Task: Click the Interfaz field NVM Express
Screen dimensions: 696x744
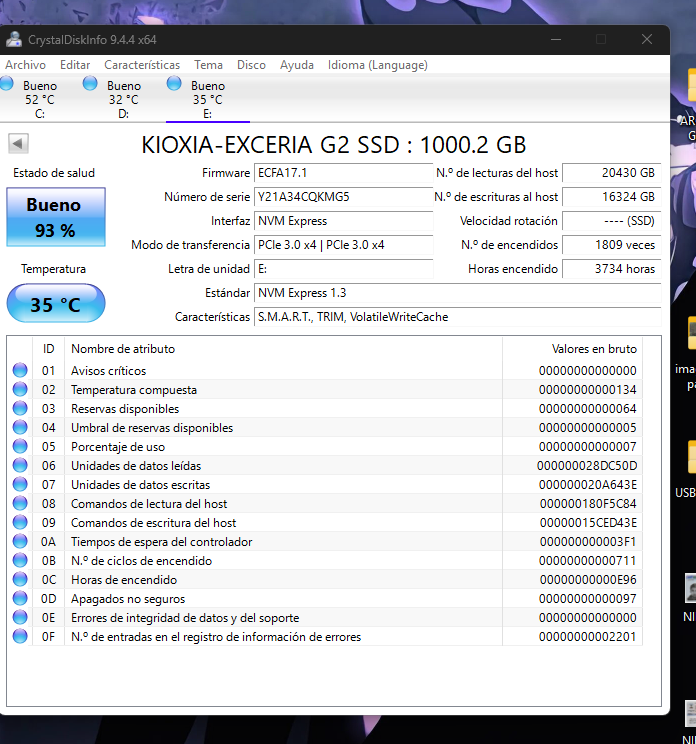Action: 343,221
